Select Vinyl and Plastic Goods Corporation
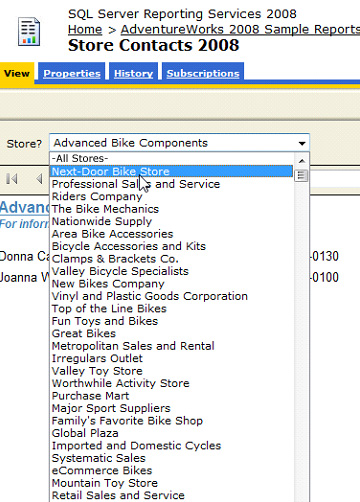This screenshot has height=502, width=360. pos(172,296)
